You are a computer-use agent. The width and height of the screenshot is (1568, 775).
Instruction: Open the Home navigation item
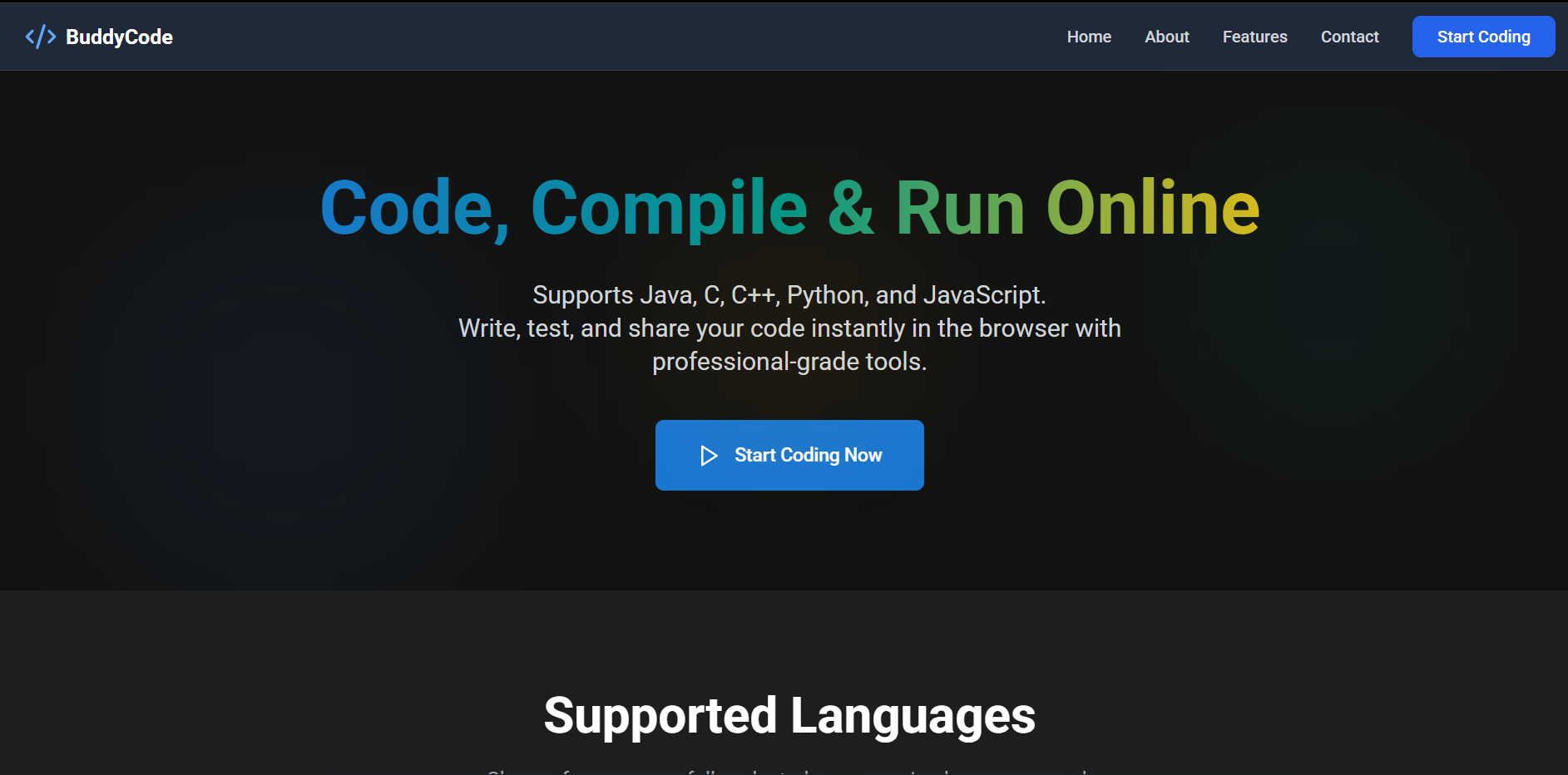(1088, 36)
